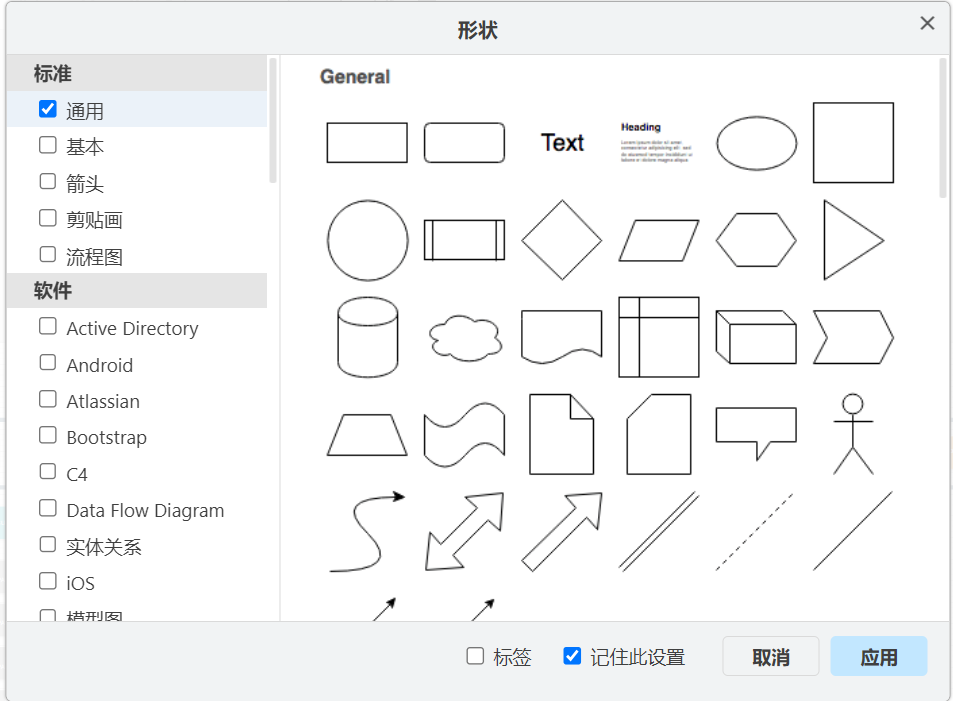Select the cube shape
The width and height of the screenshot is (953, 701).
click(756, 337)
